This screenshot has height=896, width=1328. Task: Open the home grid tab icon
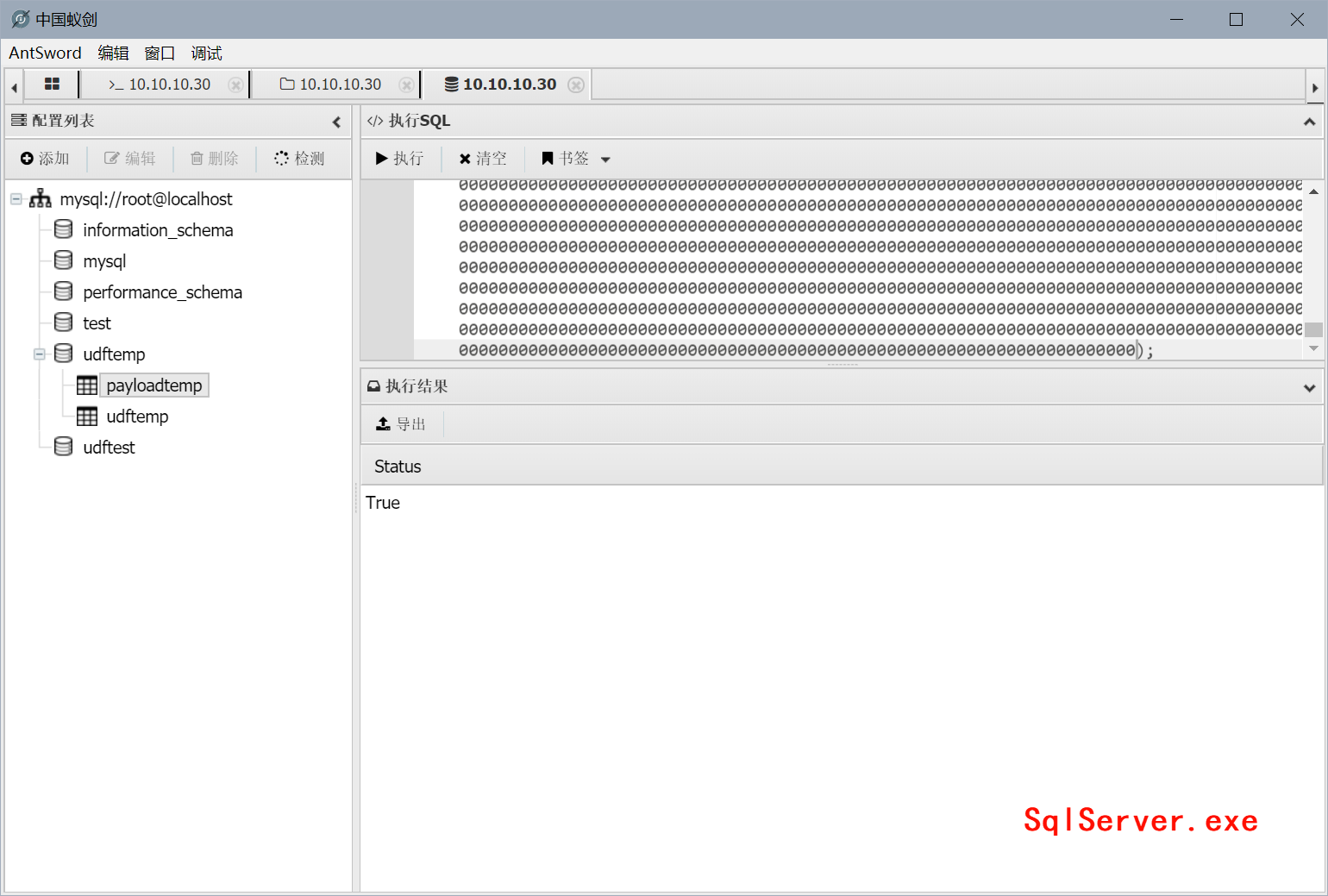pos(52,84)
